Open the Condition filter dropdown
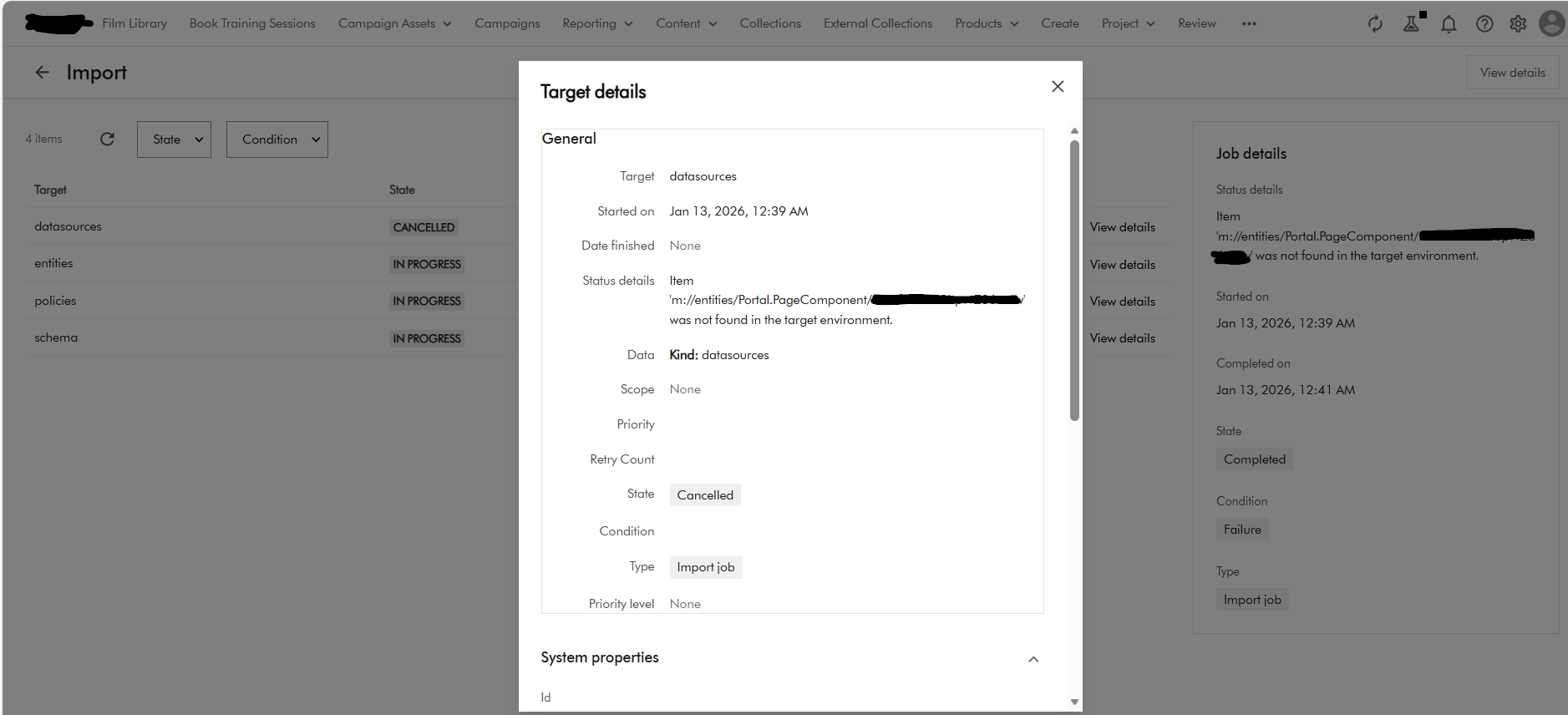 coord(277,139)
